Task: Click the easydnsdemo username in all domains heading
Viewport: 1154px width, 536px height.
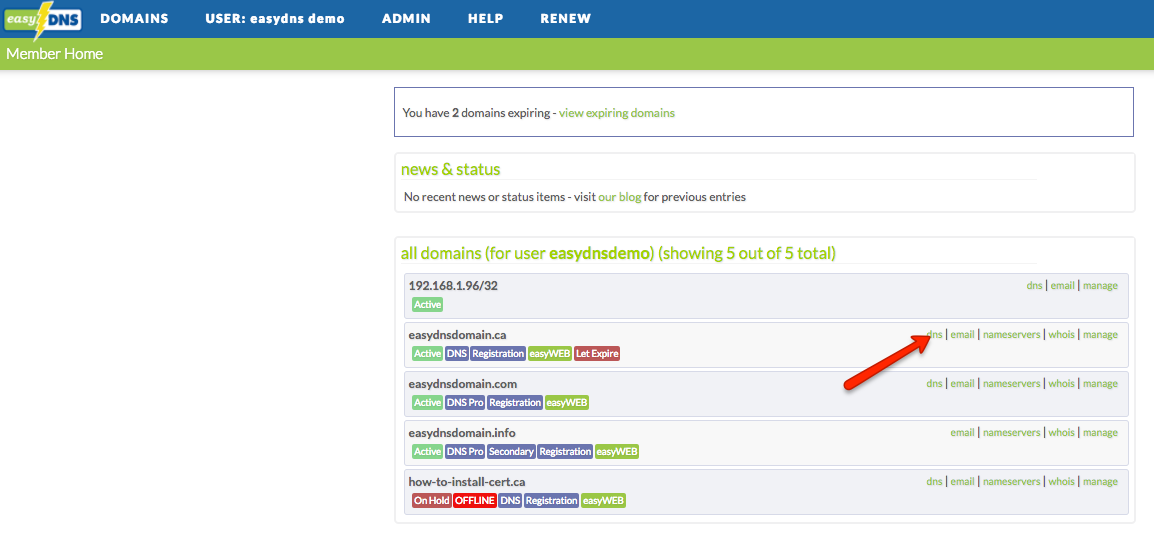Action: tap(601, 254)
